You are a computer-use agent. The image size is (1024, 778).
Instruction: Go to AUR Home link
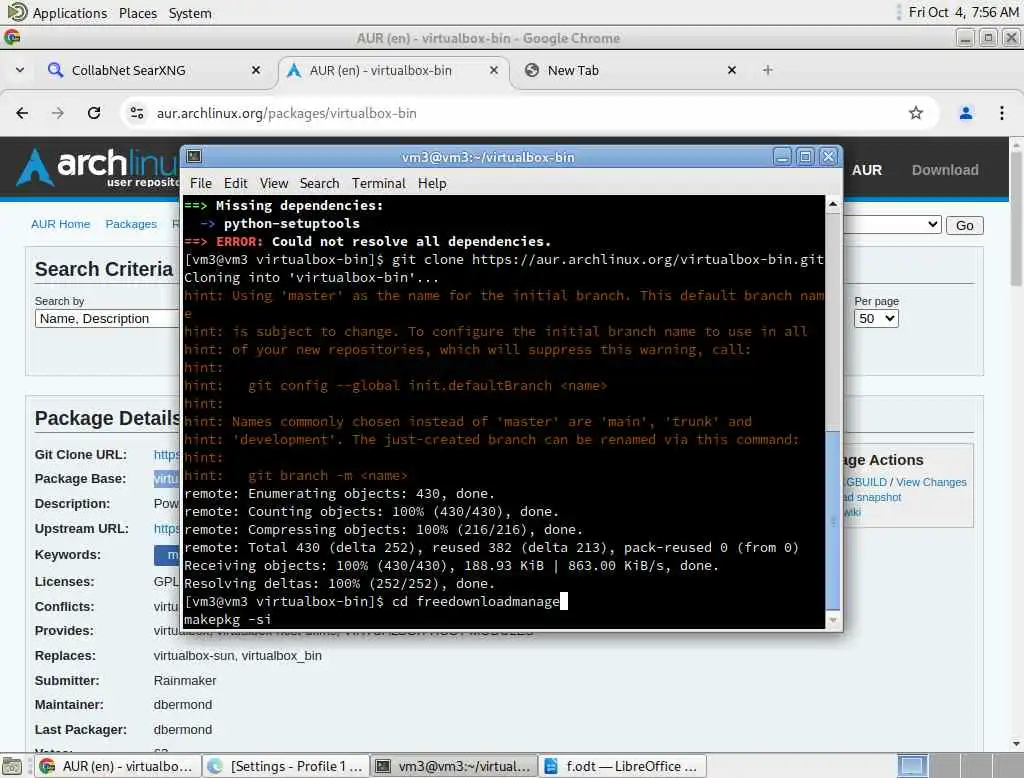pos(60,224)
